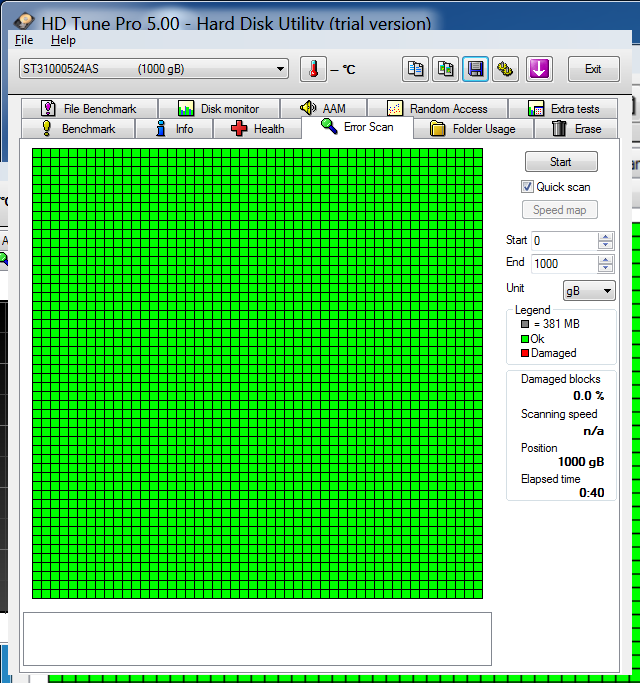Toggle the Quick scan checkbox
640x683 pixels.
(x=527, y=187)
